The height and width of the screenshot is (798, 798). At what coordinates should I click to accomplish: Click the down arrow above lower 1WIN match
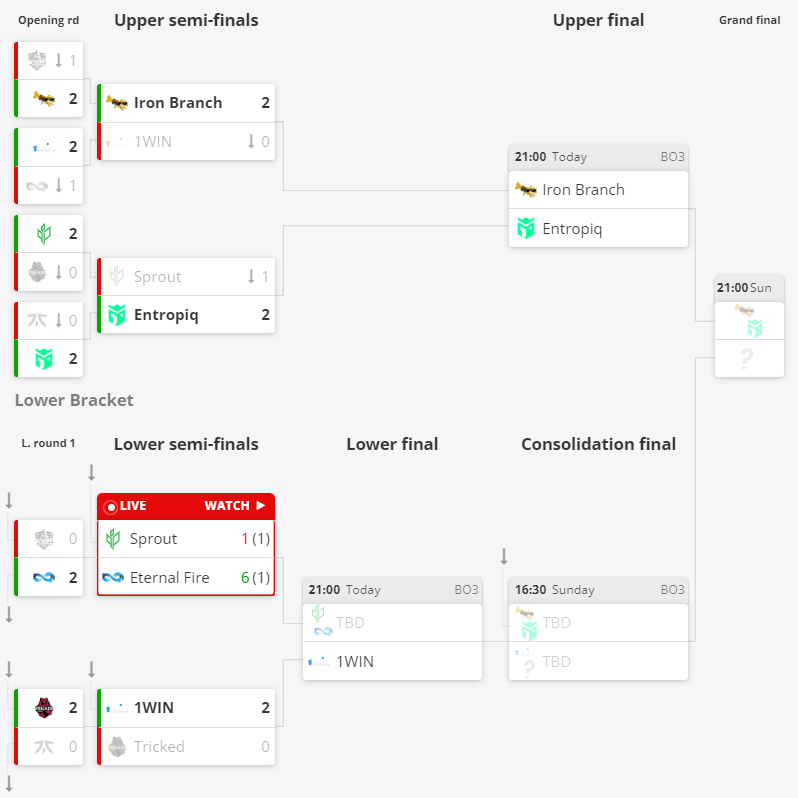pos(91,669)
